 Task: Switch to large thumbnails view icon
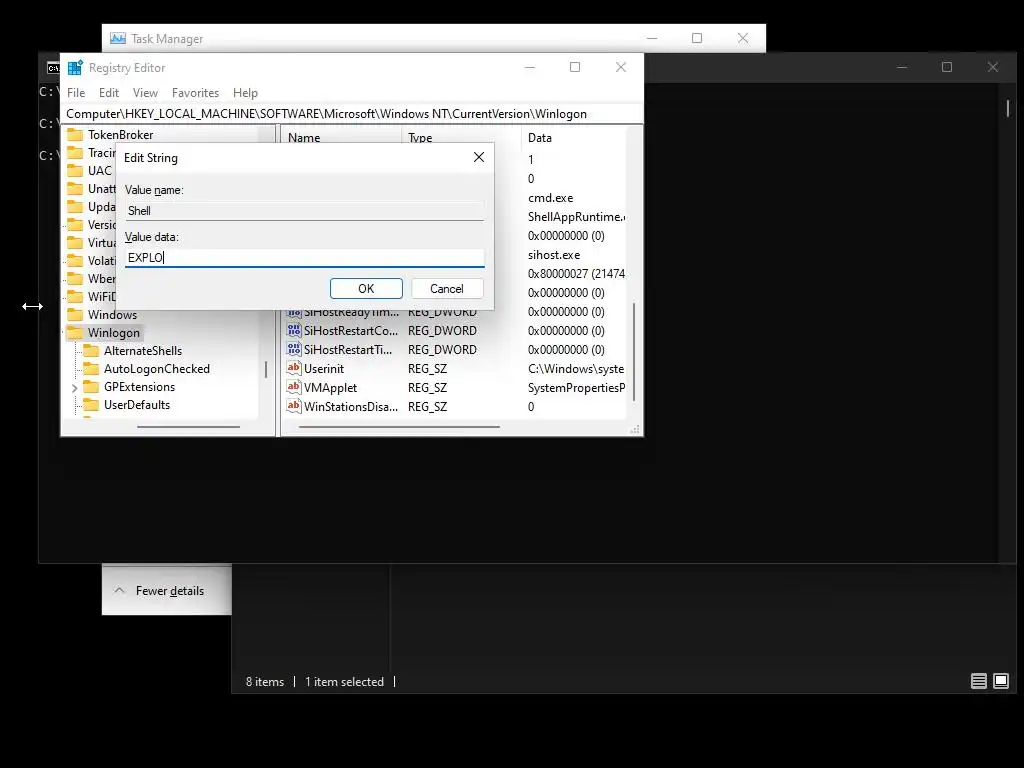[1000, 681]
